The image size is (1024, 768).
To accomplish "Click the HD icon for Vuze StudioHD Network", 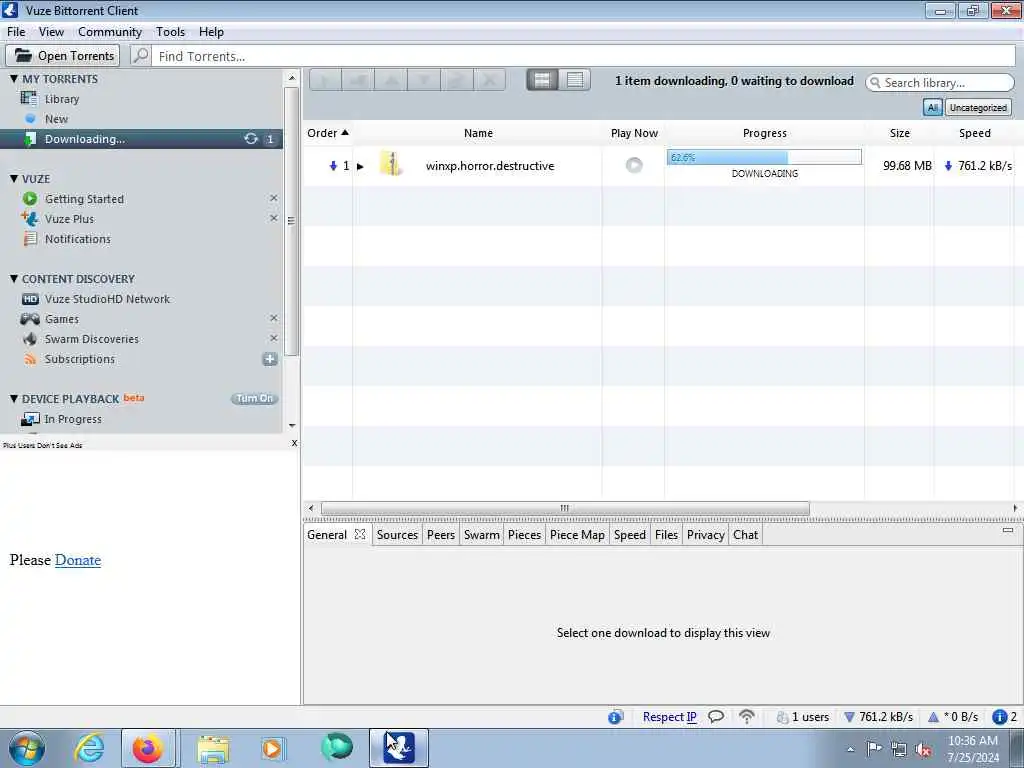I will point(30,298).
